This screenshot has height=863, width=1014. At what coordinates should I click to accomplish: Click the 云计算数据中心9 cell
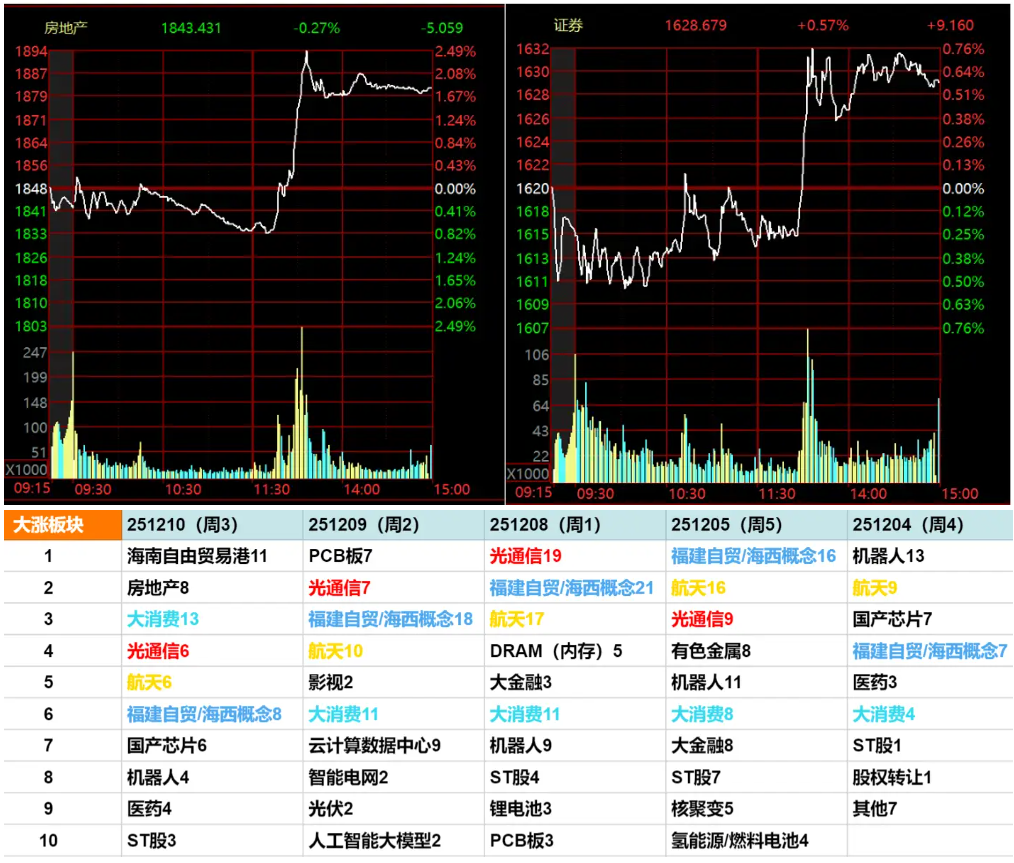point(375,745)
